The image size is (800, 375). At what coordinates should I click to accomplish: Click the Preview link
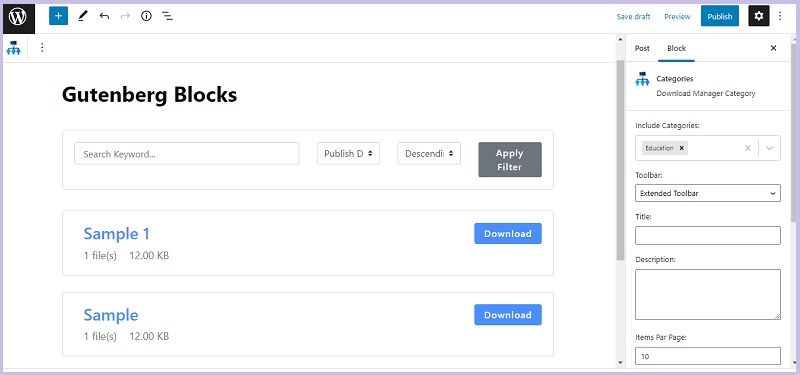(x=677, y=17)
